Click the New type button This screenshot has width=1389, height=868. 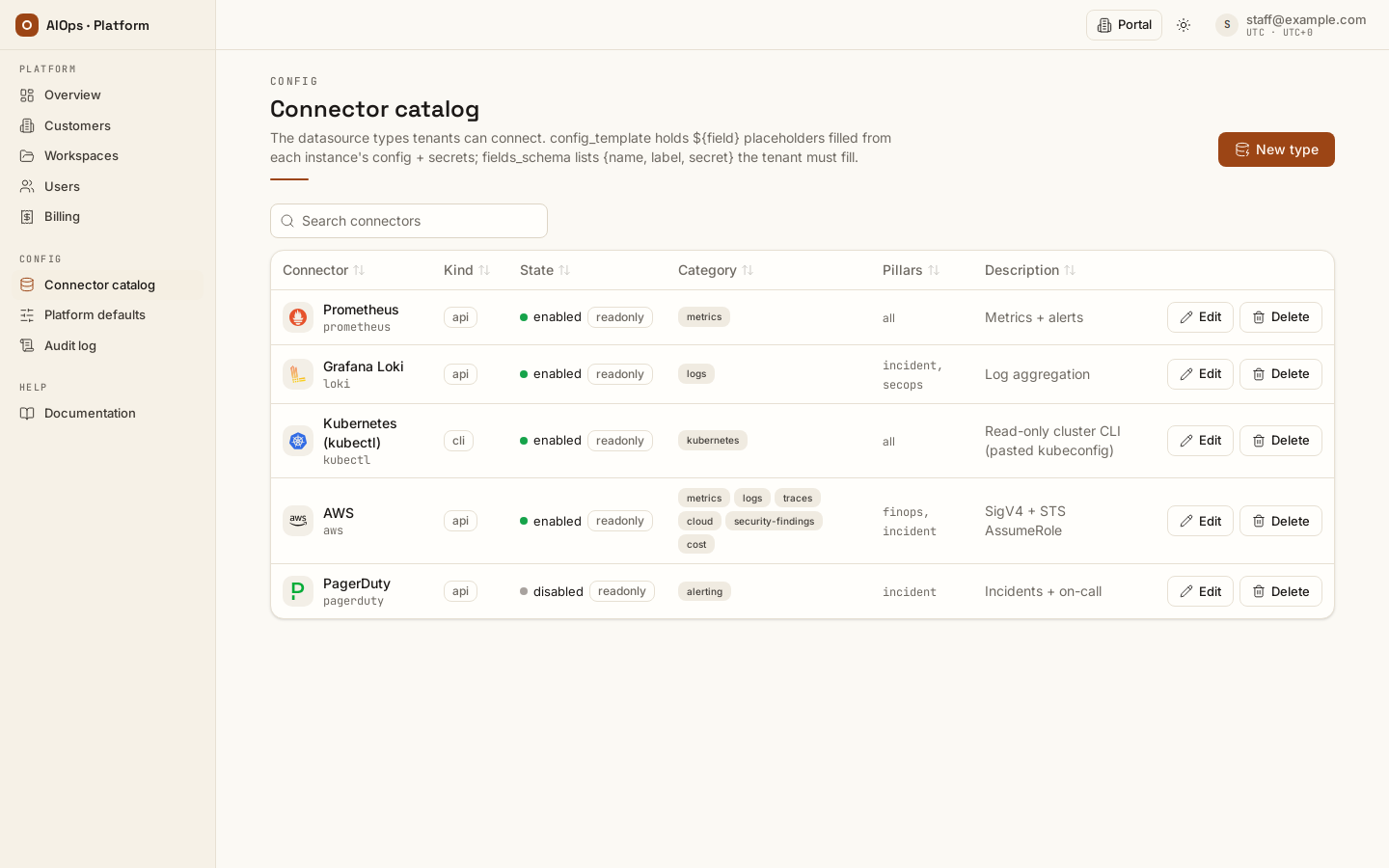tap(1276, 149)
